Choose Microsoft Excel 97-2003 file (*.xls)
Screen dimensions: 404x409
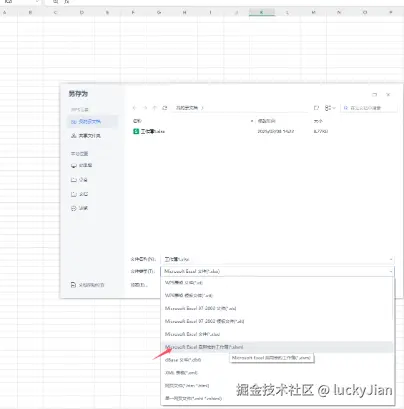(x=277, y=308)
